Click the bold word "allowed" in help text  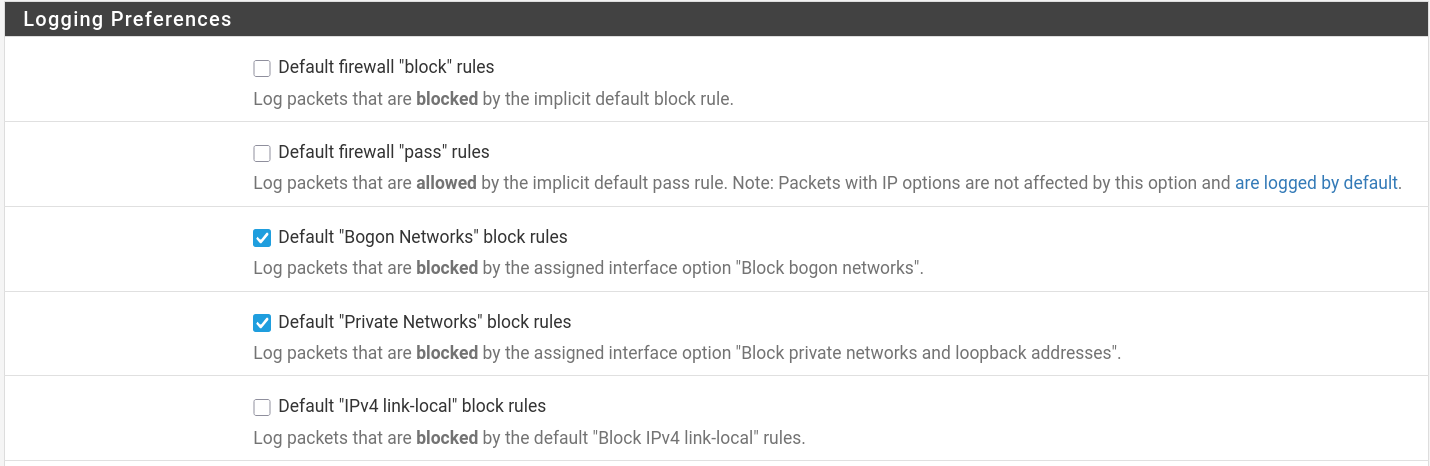click(x=446, y=183)
